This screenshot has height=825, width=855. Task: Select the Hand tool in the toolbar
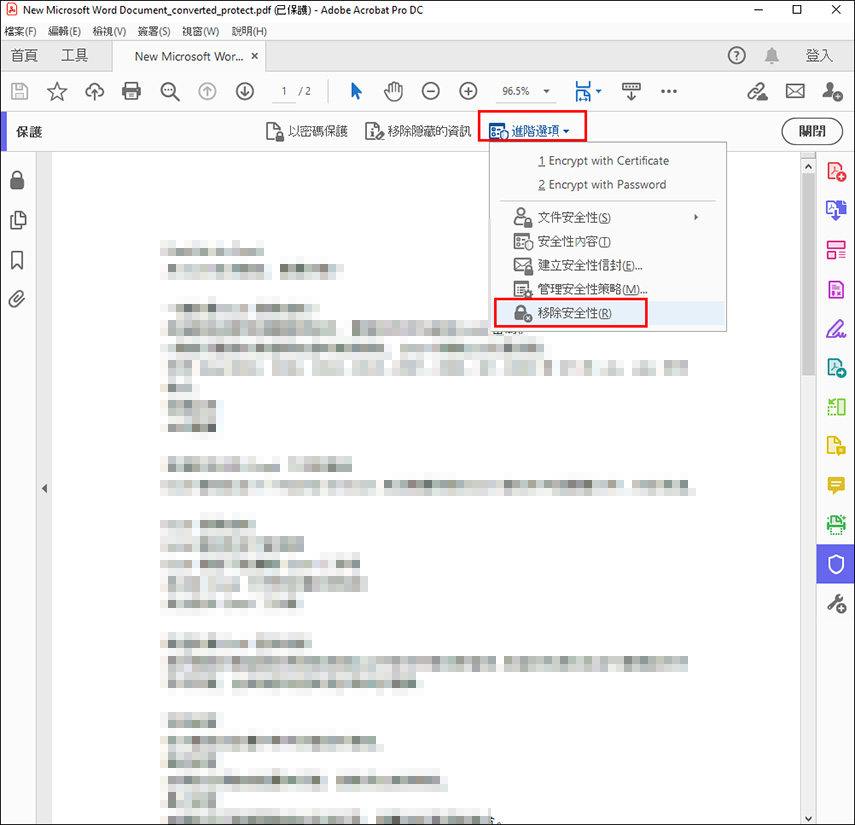[393, 91]
